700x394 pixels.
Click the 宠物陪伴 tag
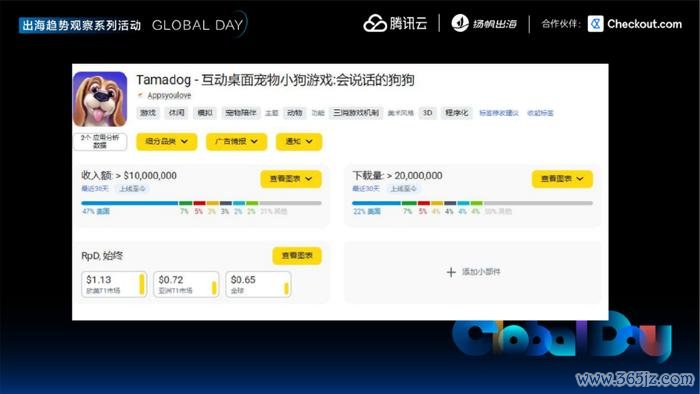point(241,113)
